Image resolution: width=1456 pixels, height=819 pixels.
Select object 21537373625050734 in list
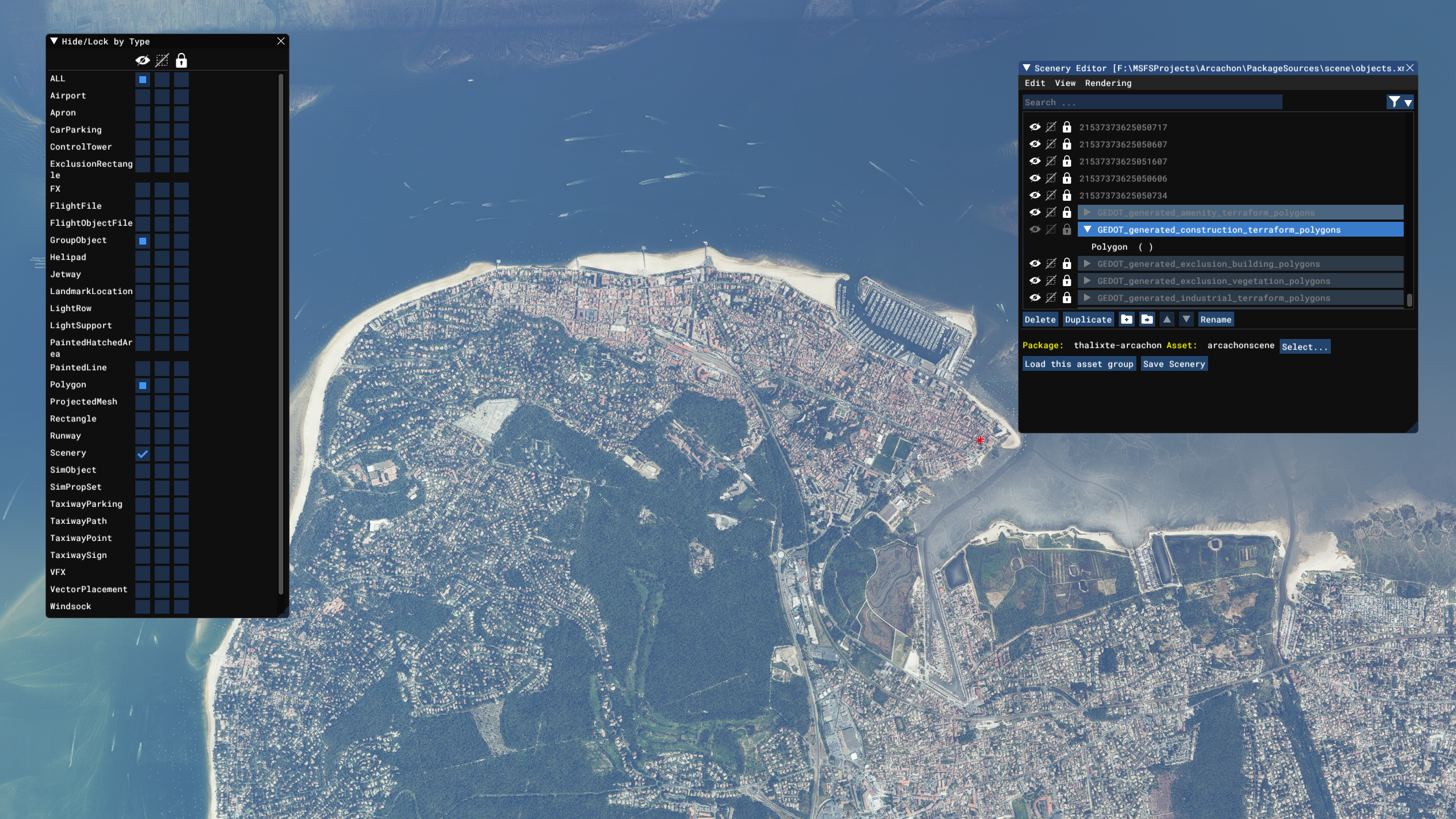pos(1123,196)
